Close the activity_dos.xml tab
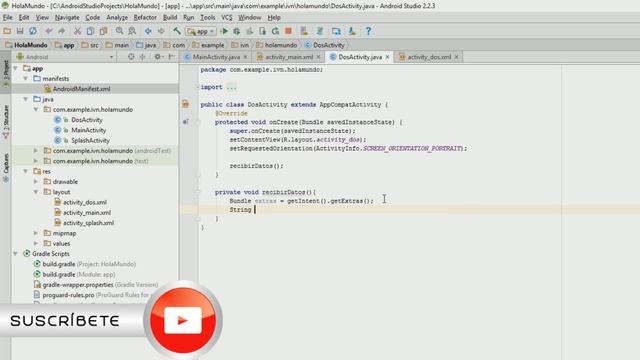Image resolution: width=640 pixels, height=360 pixels. 456,57
